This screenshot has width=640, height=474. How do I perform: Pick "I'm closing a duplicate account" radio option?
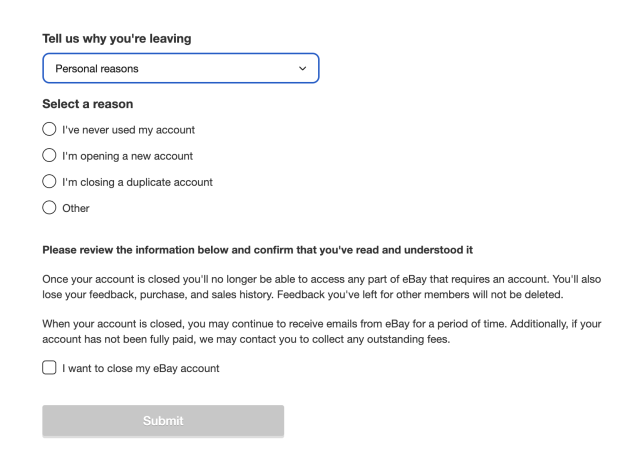tap(49, 182)
